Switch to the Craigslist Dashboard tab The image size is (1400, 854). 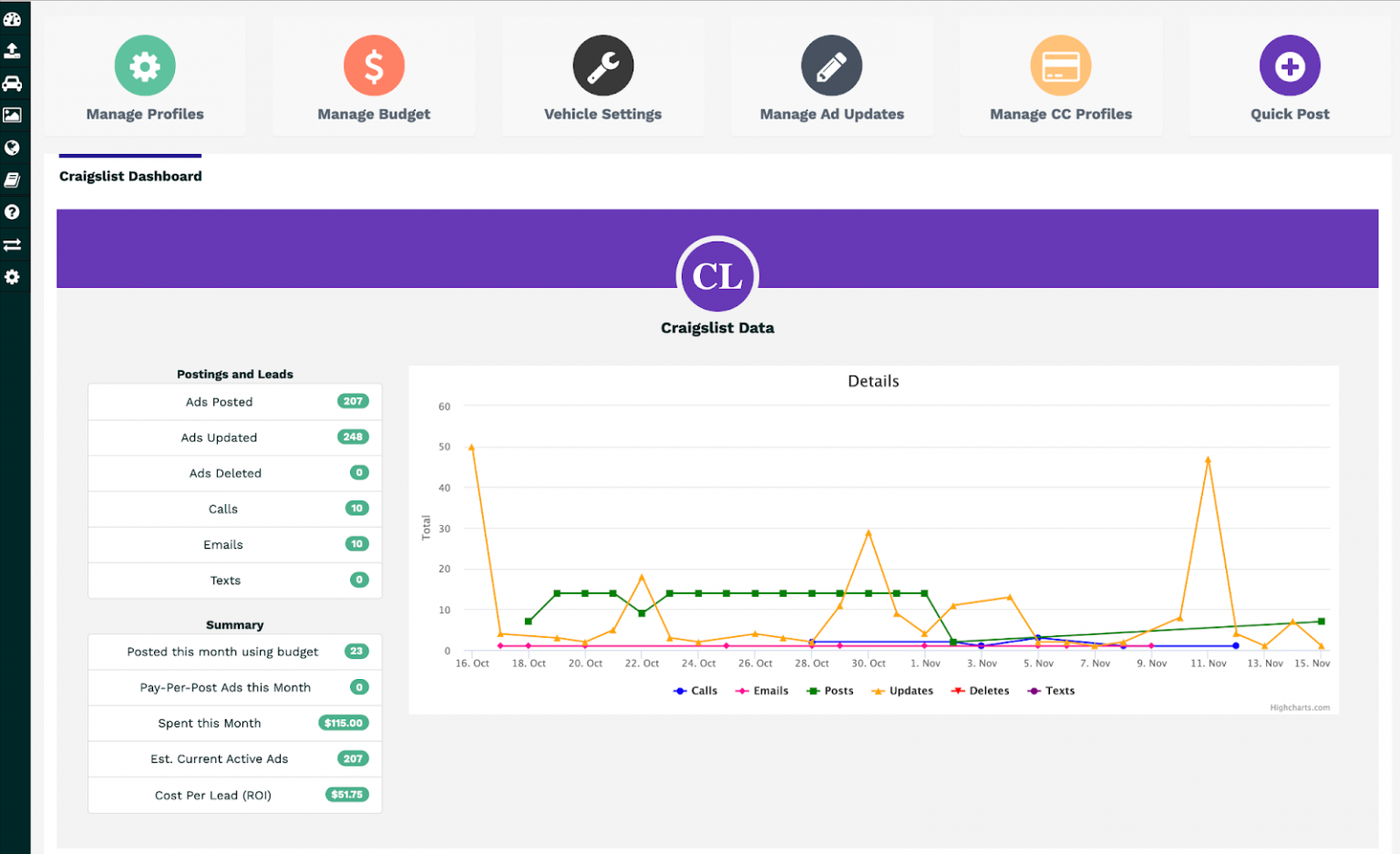130,176
